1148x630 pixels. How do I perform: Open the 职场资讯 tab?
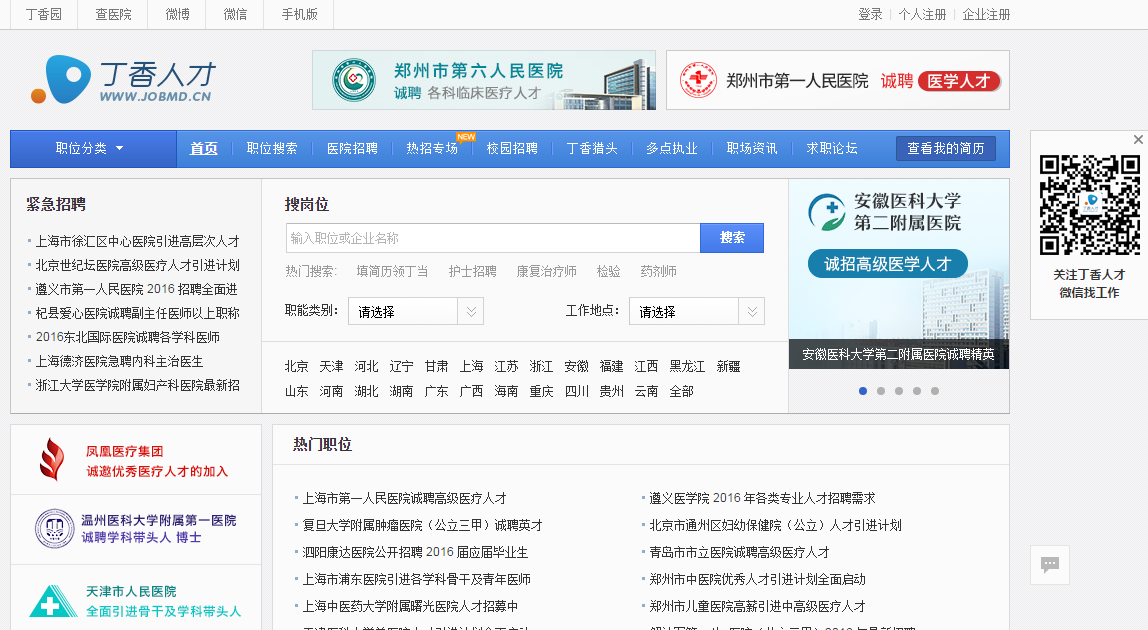(752, 149)
